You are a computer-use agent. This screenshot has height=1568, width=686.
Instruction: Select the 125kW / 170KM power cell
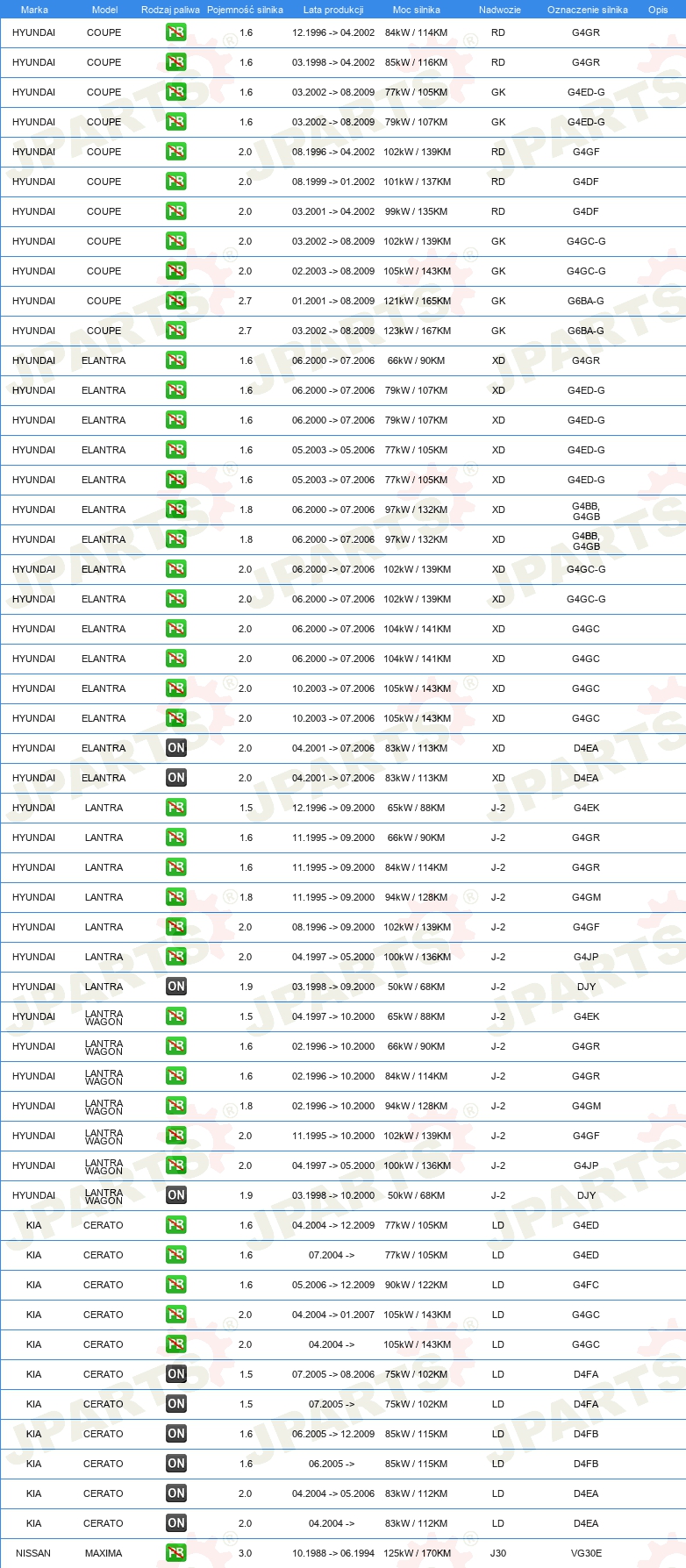click(x=417, y=1553)
